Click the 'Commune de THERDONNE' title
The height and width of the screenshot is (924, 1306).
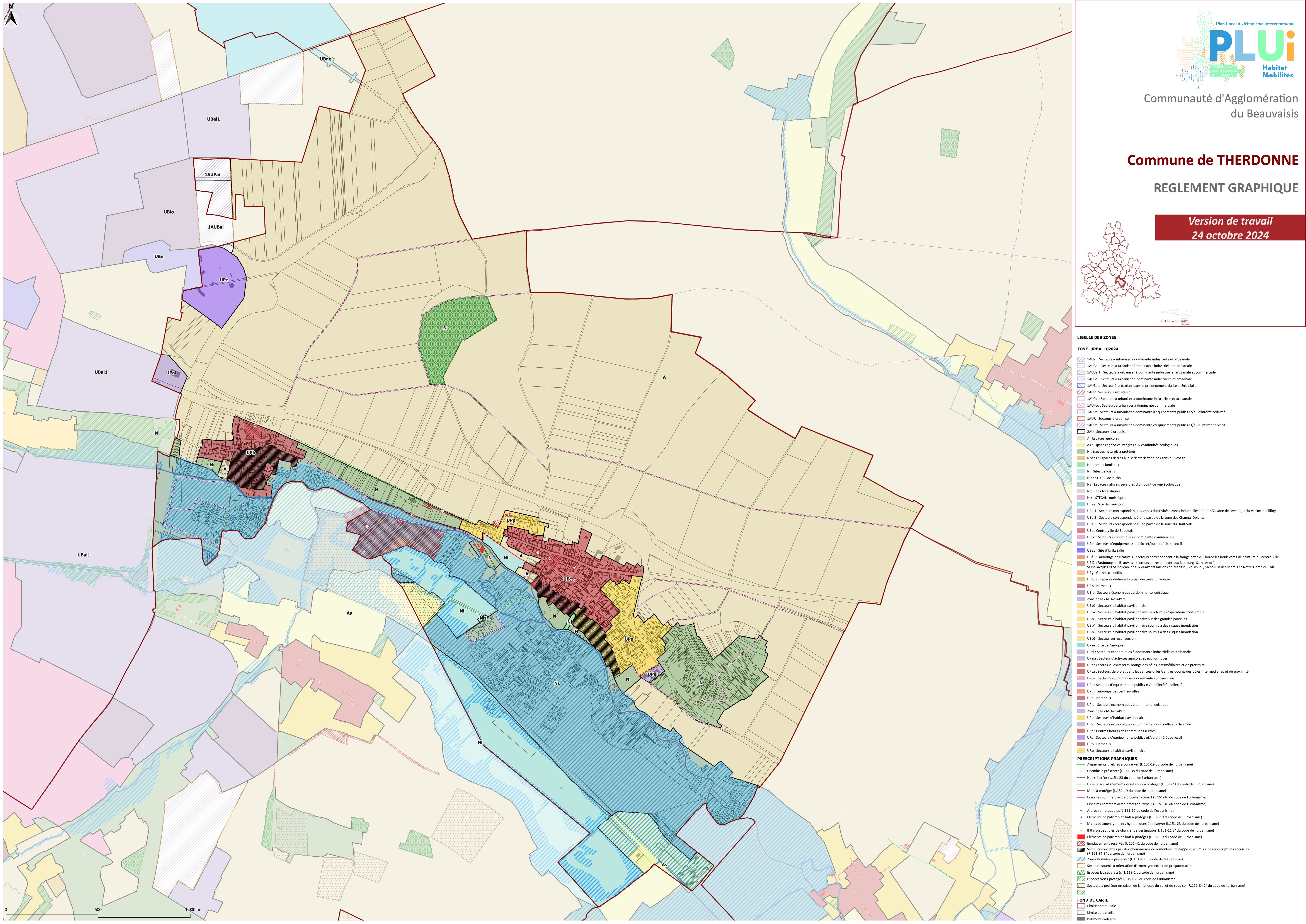click(1213, 160)
